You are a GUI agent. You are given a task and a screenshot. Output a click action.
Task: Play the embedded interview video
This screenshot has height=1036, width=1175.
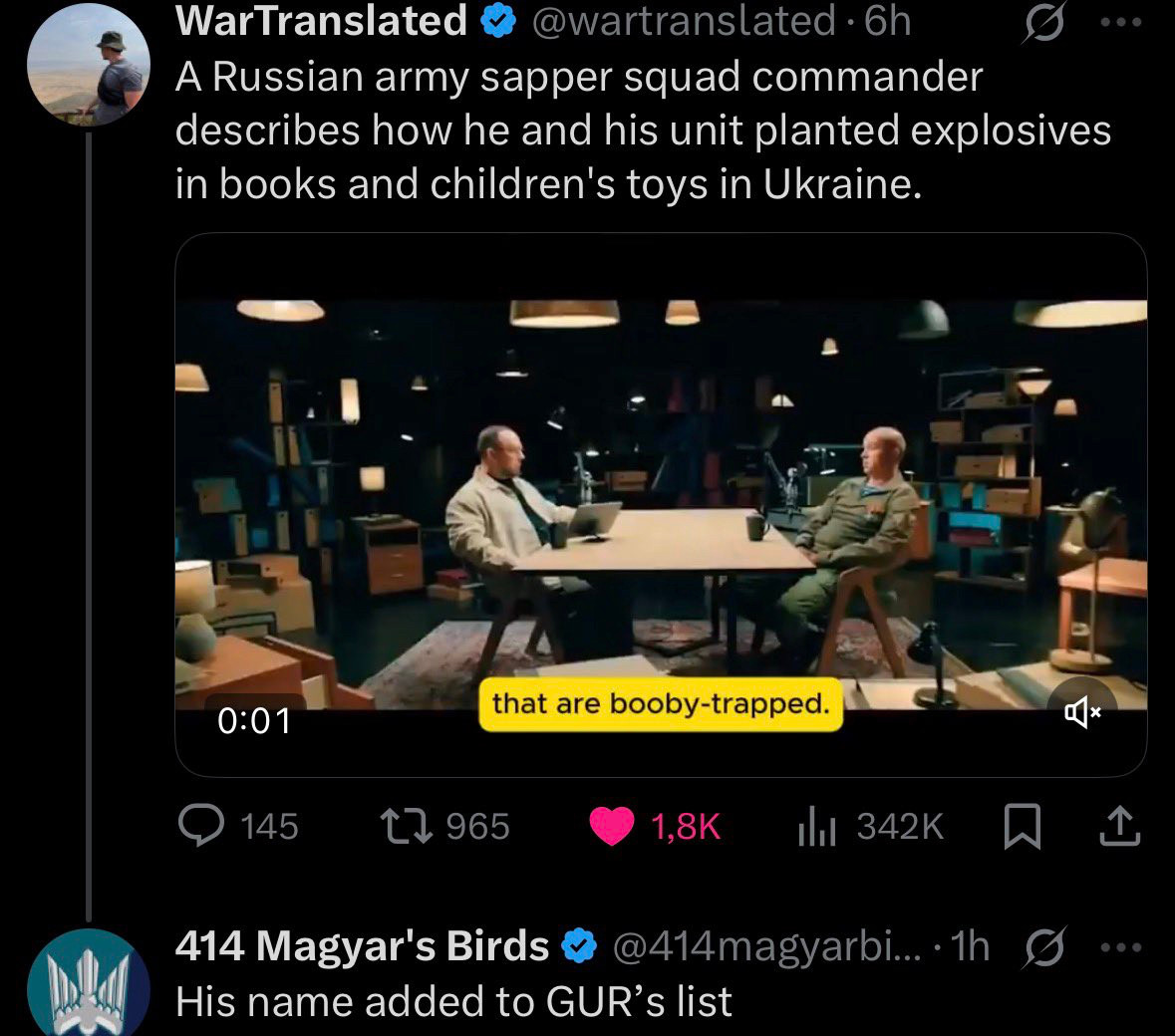(661, 505)
